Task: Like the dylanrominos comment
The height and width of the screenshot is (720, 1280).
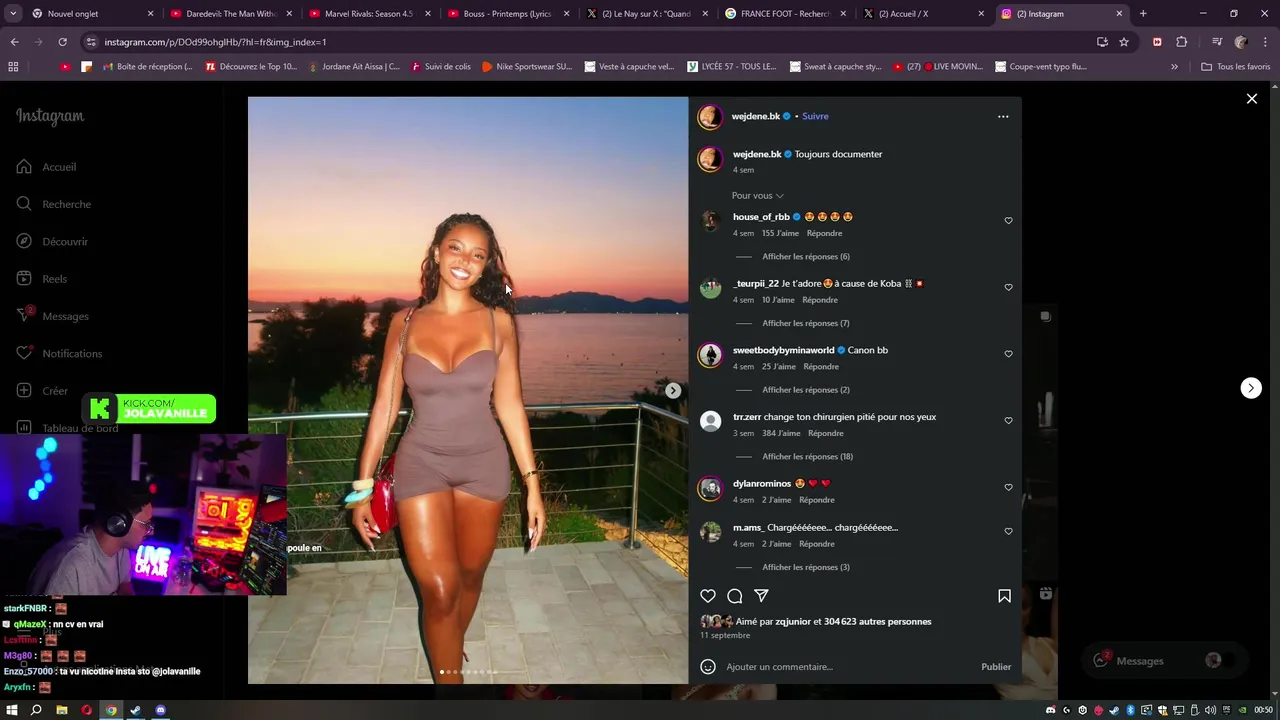Action: pyautogui.click(x=1008, y=487)
